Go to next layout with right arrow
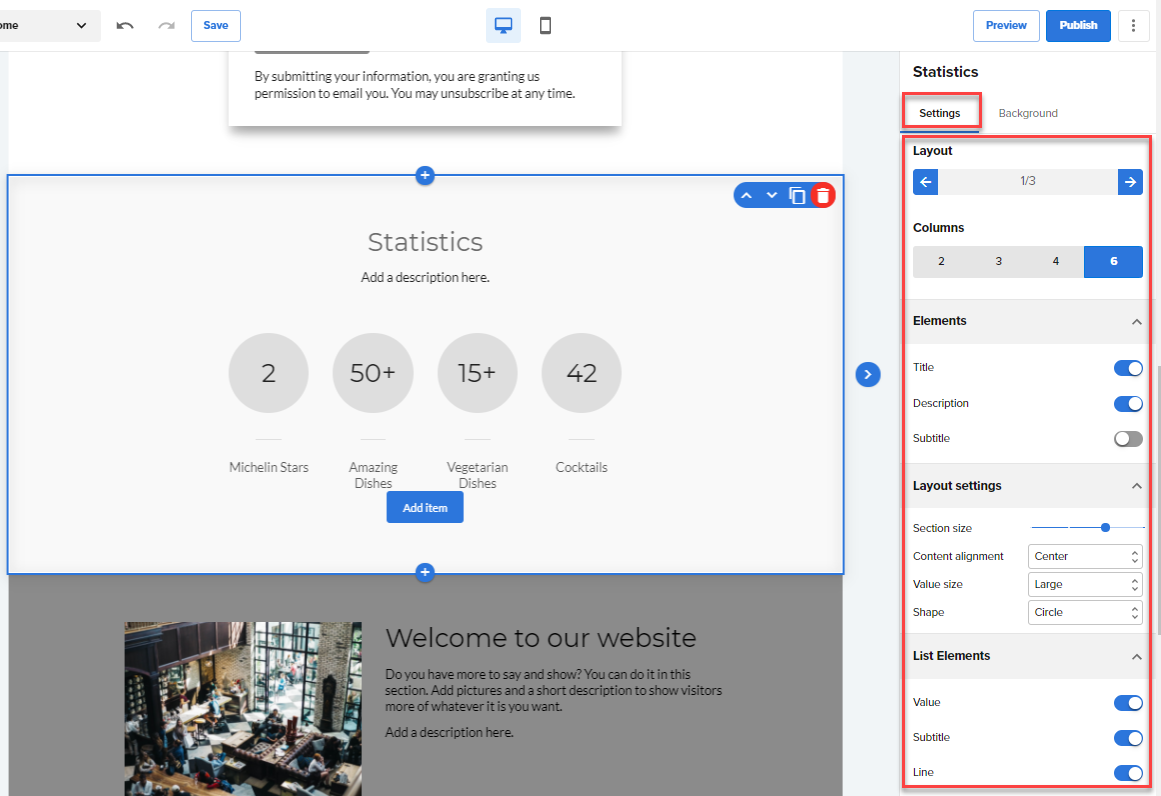Image resolution: width=1161 pixels, height=796 pixels. click(x=1130, y=181)
